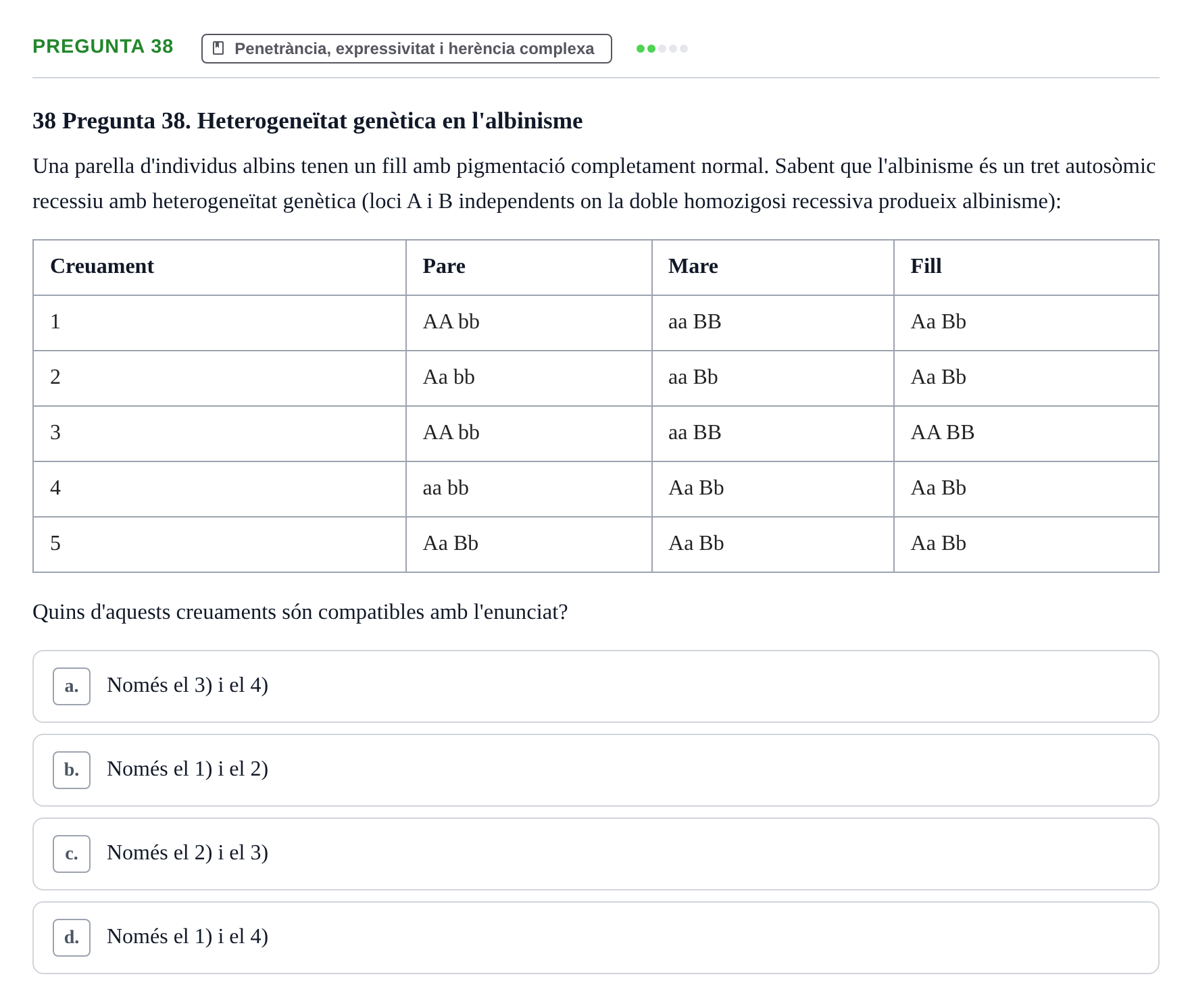Click the question title 'Heterogeneïtat genètica en l'albinisme'
Screen dimensions: 1192x1008
tap(390, 121)
